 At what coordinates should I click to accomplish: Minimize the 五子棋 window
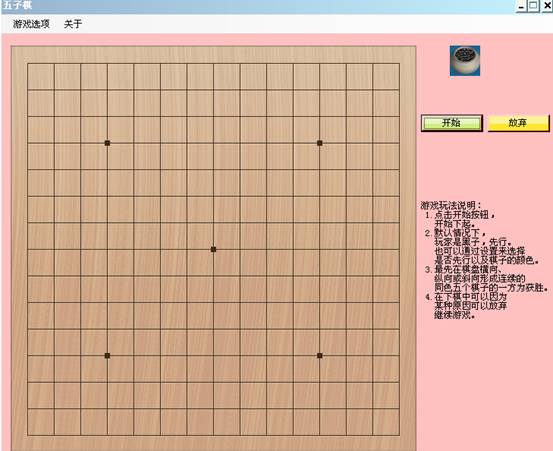coord(521,6)
